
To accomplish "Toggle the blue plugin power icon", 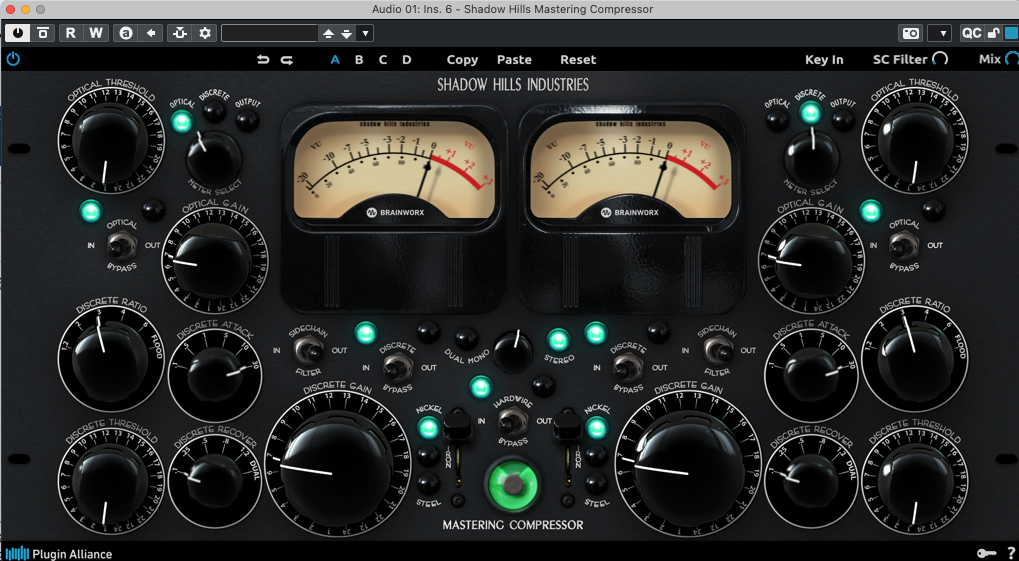I will tap(13, 59).
